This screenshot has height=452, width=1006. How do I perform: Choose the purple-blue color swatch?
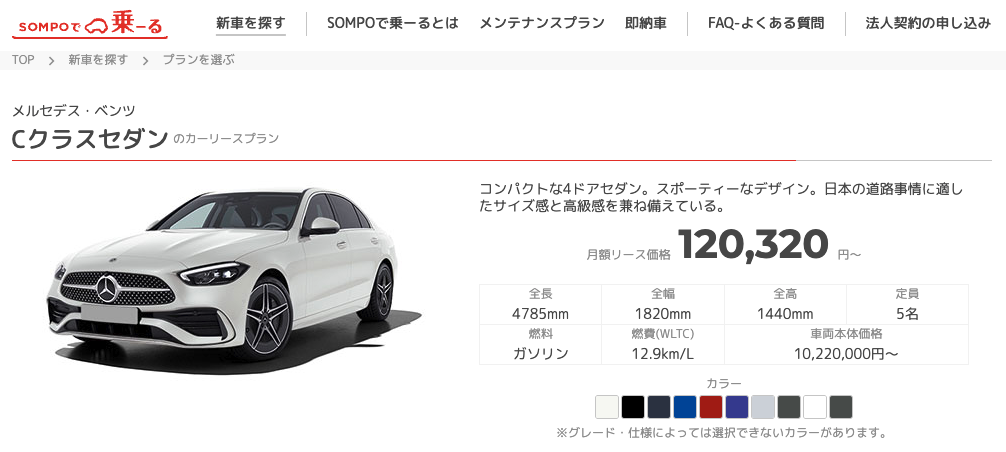pos(737,407)
